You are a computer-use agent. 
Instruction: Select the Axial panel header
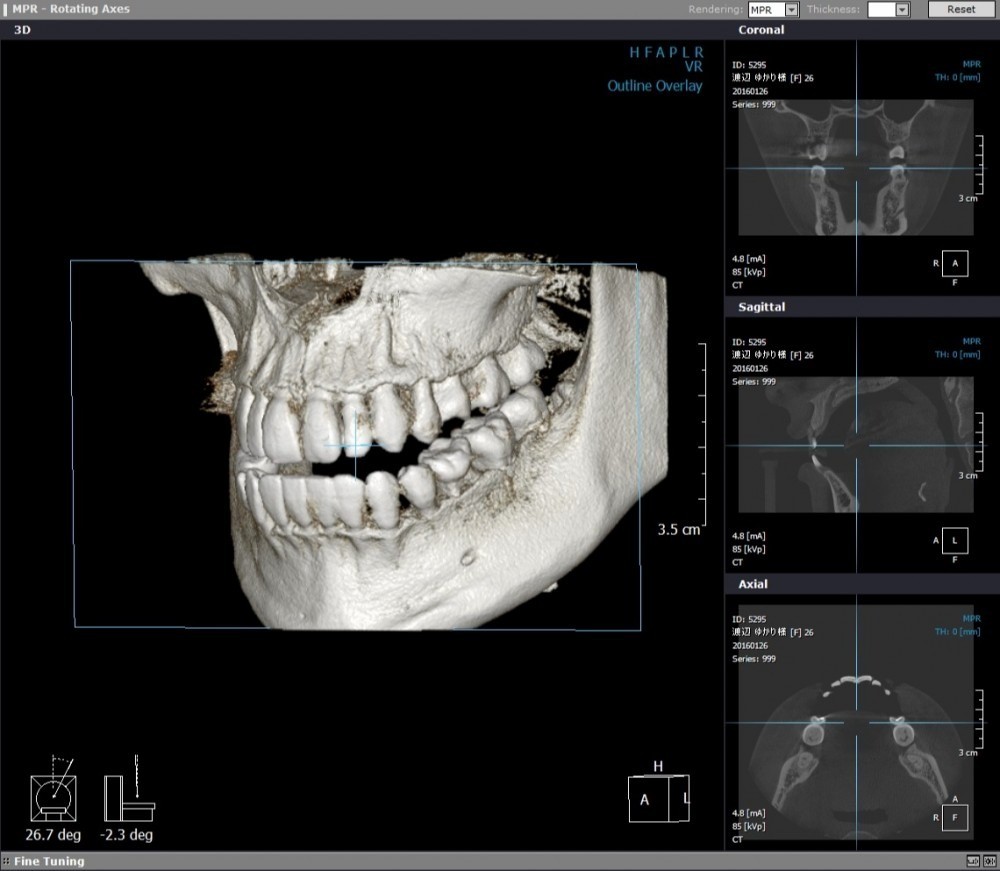753,584
